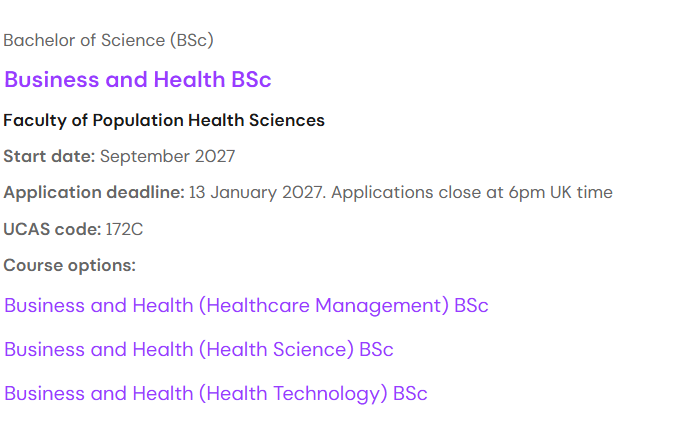
Task: Click the Bachelor of Science (BSc) text
Action: 108,41
